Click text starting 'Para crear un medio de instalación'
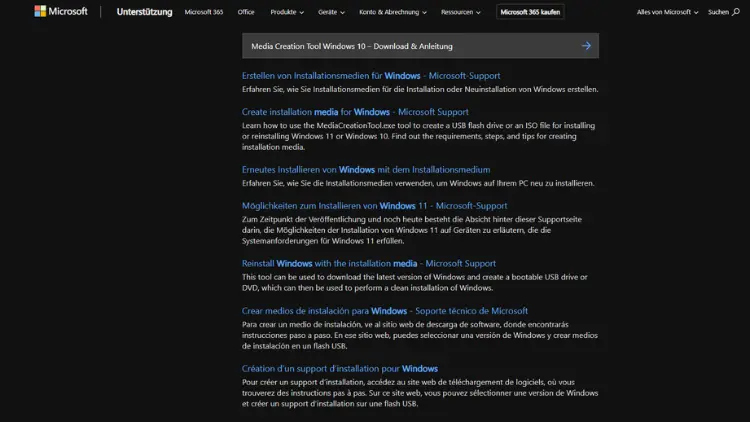 [x=420, y=335]
